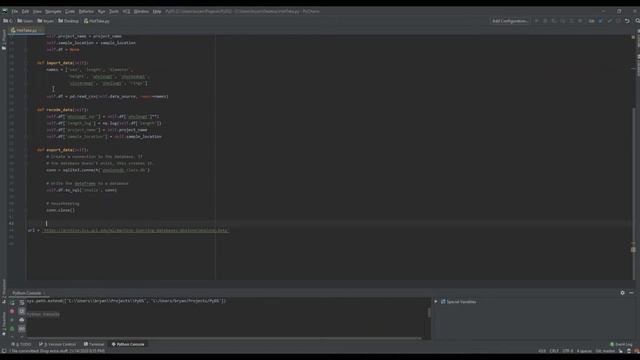This screenshot has width=640, height=360.
Task: Click the recode_data method definition
Action: [62, 110]
